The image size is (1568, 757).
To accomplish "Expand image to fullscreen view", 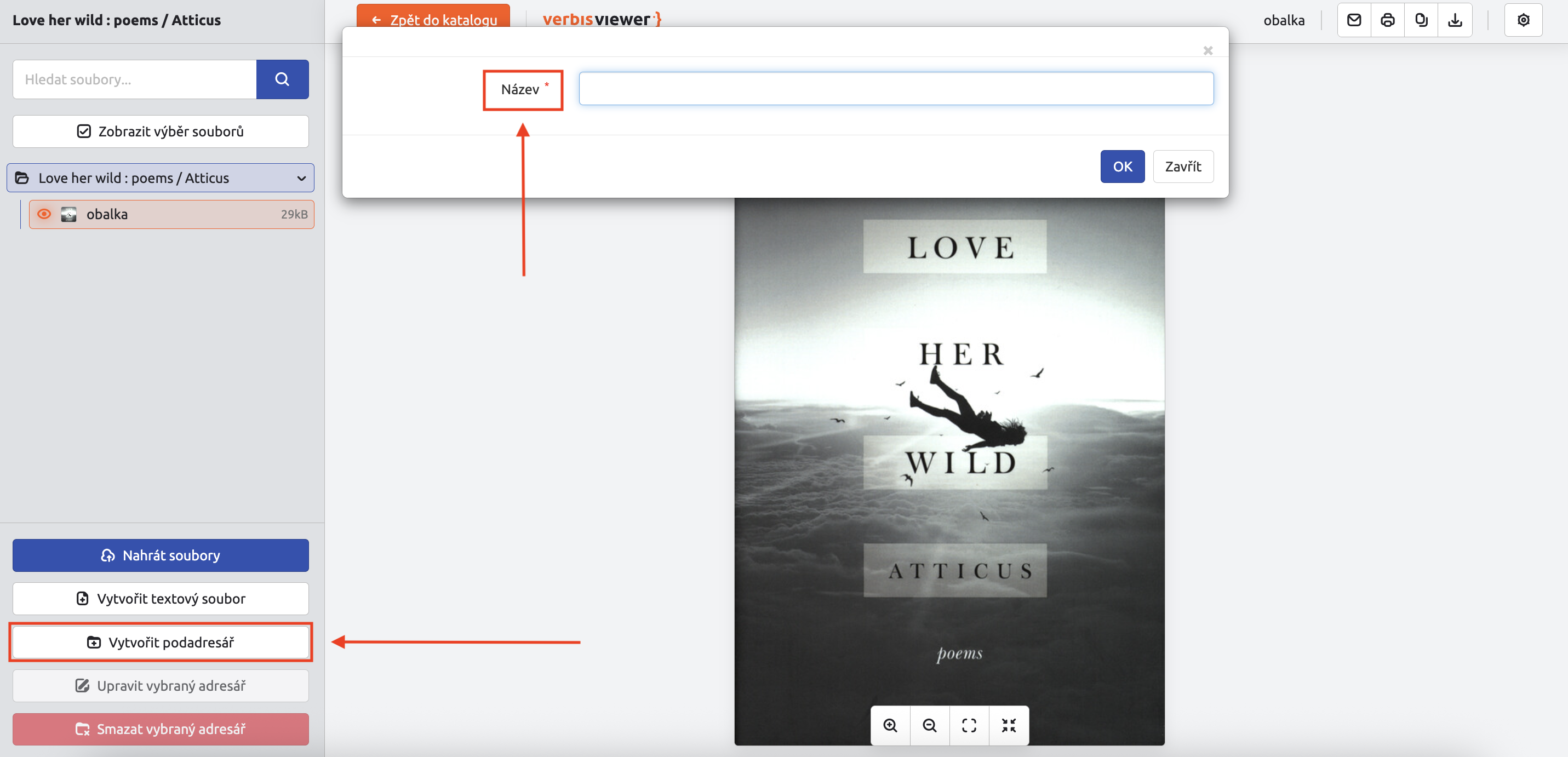I will coord(969,725).
